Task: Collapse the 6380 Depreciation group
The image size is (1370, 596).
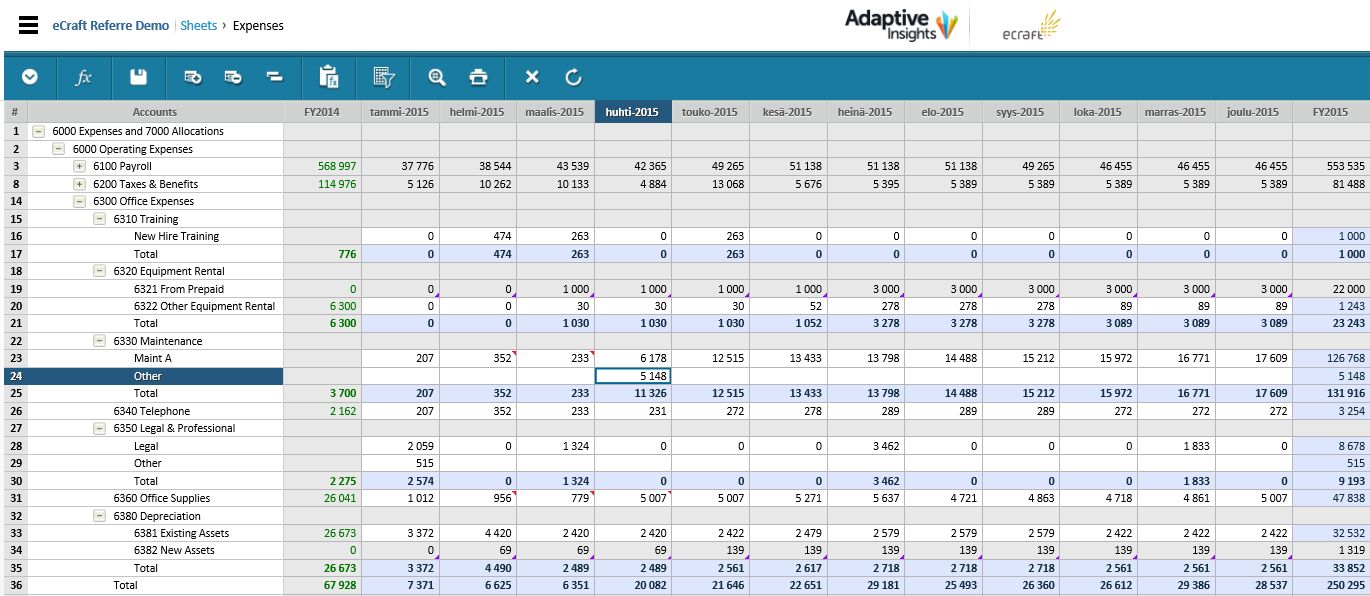Action: (x=99, y=516)
